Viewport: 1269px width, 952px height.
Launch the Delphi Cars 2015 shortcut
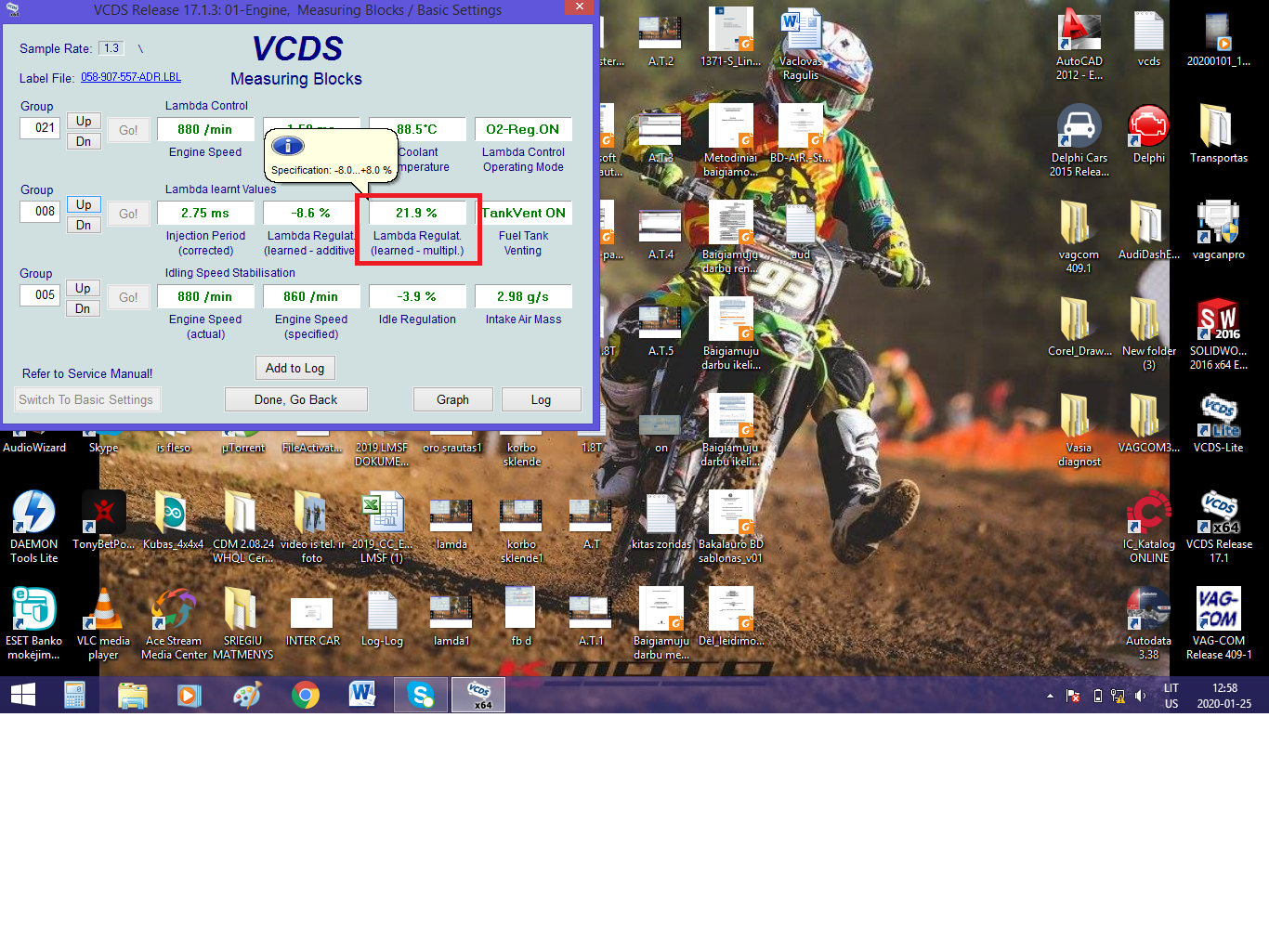(1079, 128)
